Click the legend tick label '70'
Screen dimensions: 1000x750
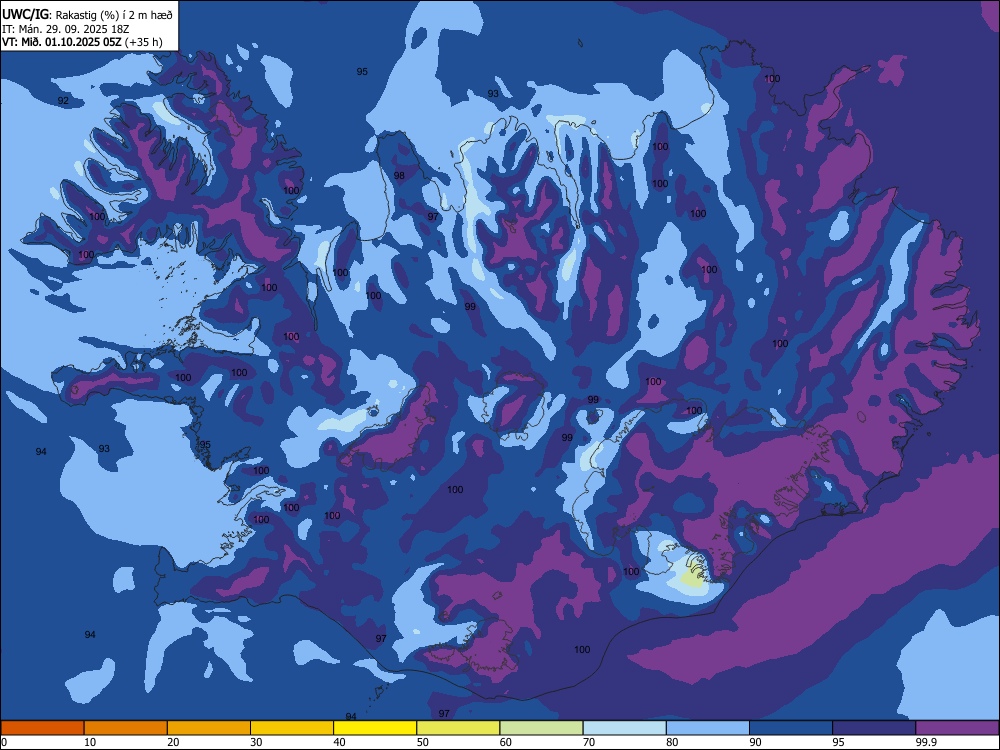[x=589, y=742]
